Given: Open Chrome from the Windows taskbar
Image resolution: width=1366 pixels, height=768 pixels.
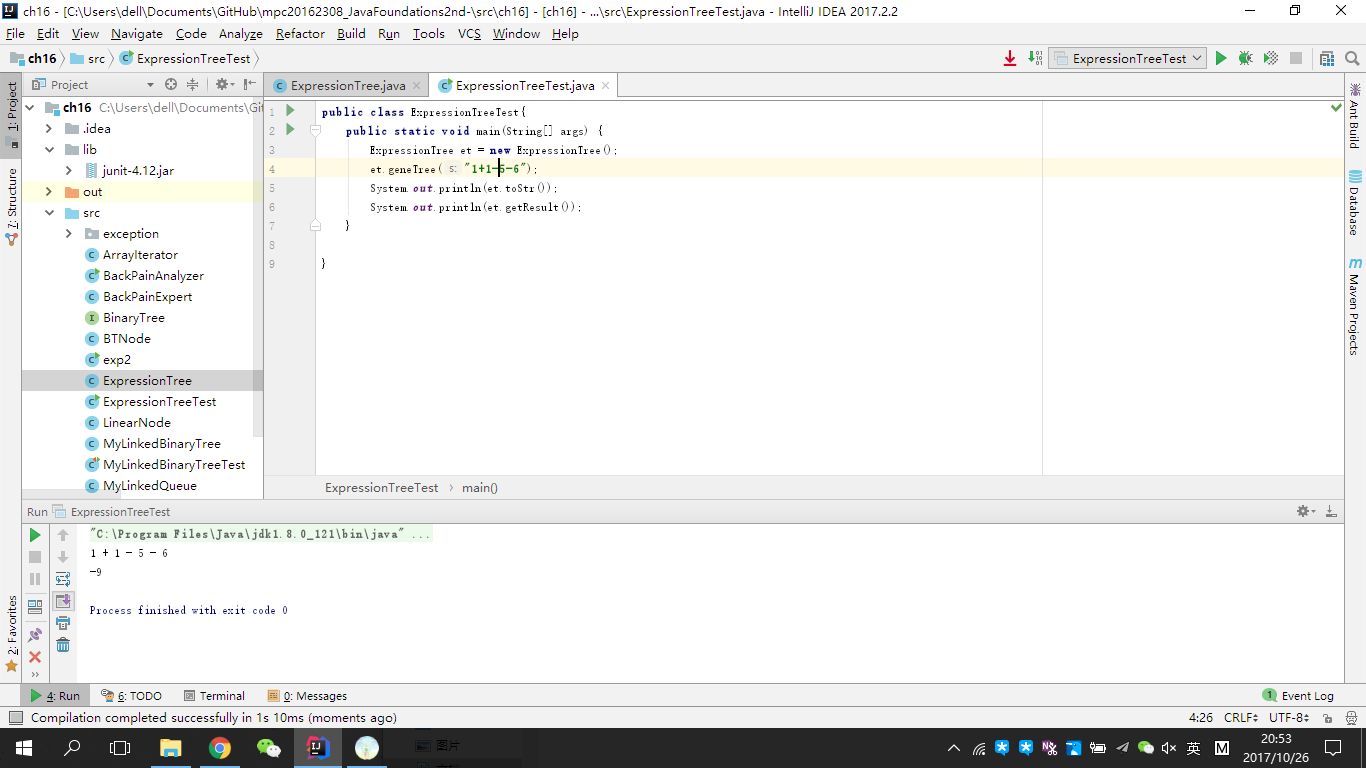Looking at the screenshot, I should click(220, 747).
